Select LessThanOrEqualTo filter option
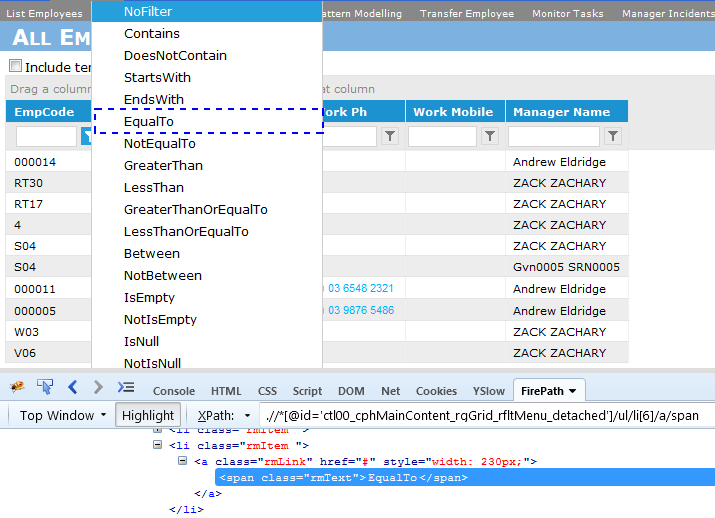 pos(207,231)
